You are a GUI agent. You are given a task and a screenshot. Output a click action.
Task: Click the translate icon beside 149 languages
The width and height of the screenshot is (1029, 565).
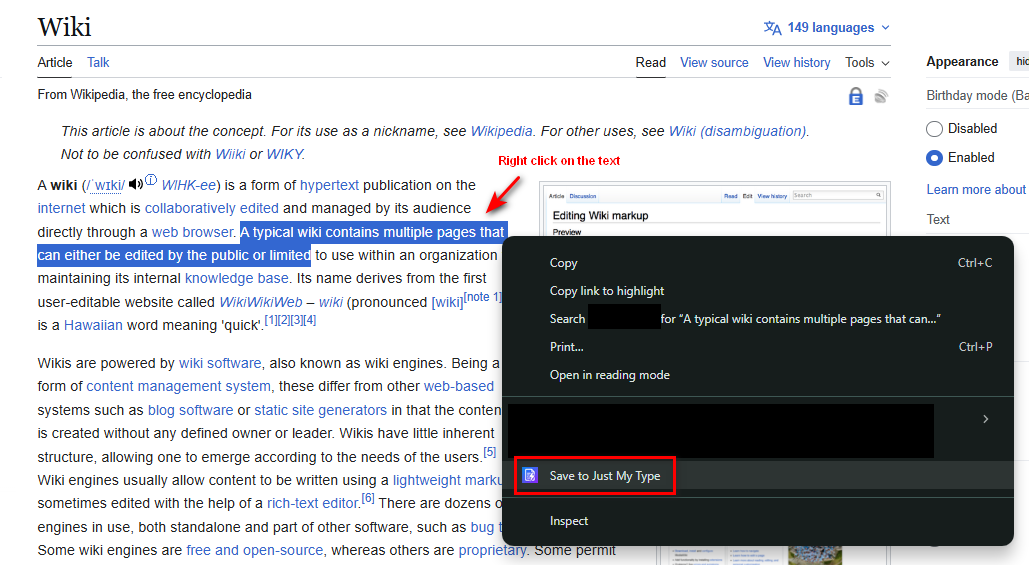point(772,28)
